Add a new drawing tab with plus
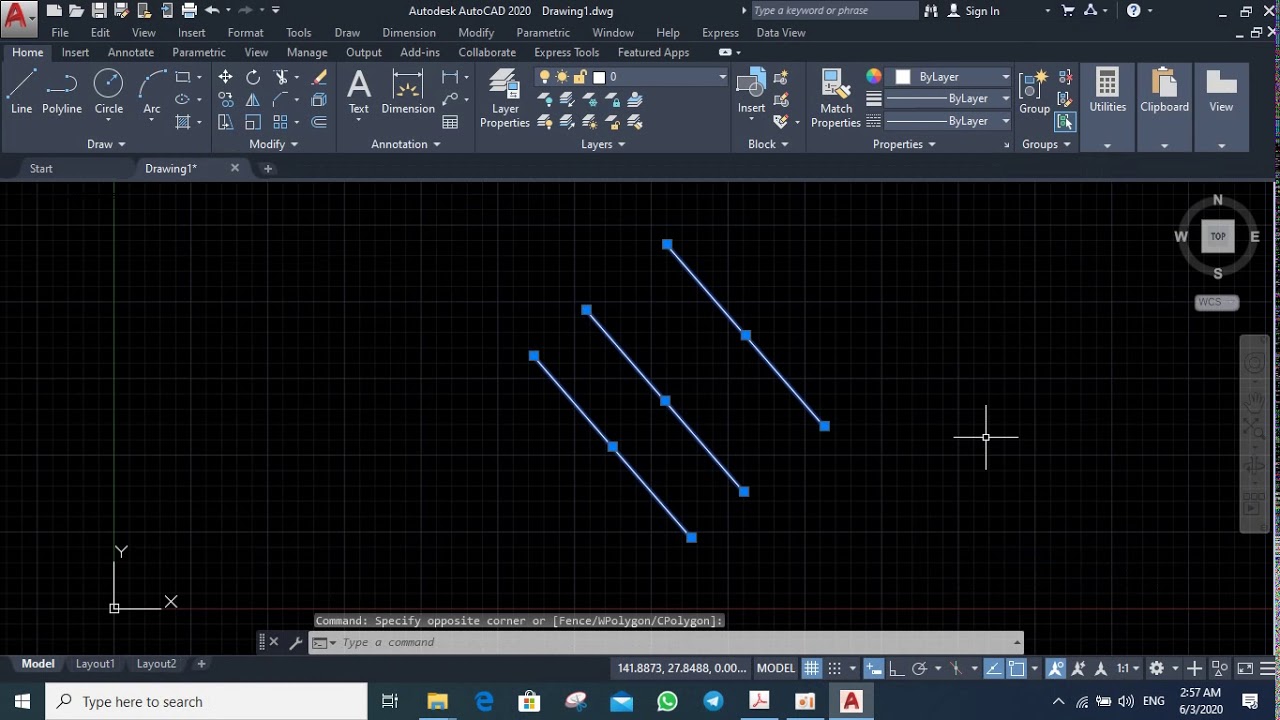1280x720 pixels. pyautogui.click(x=267, y=169)
